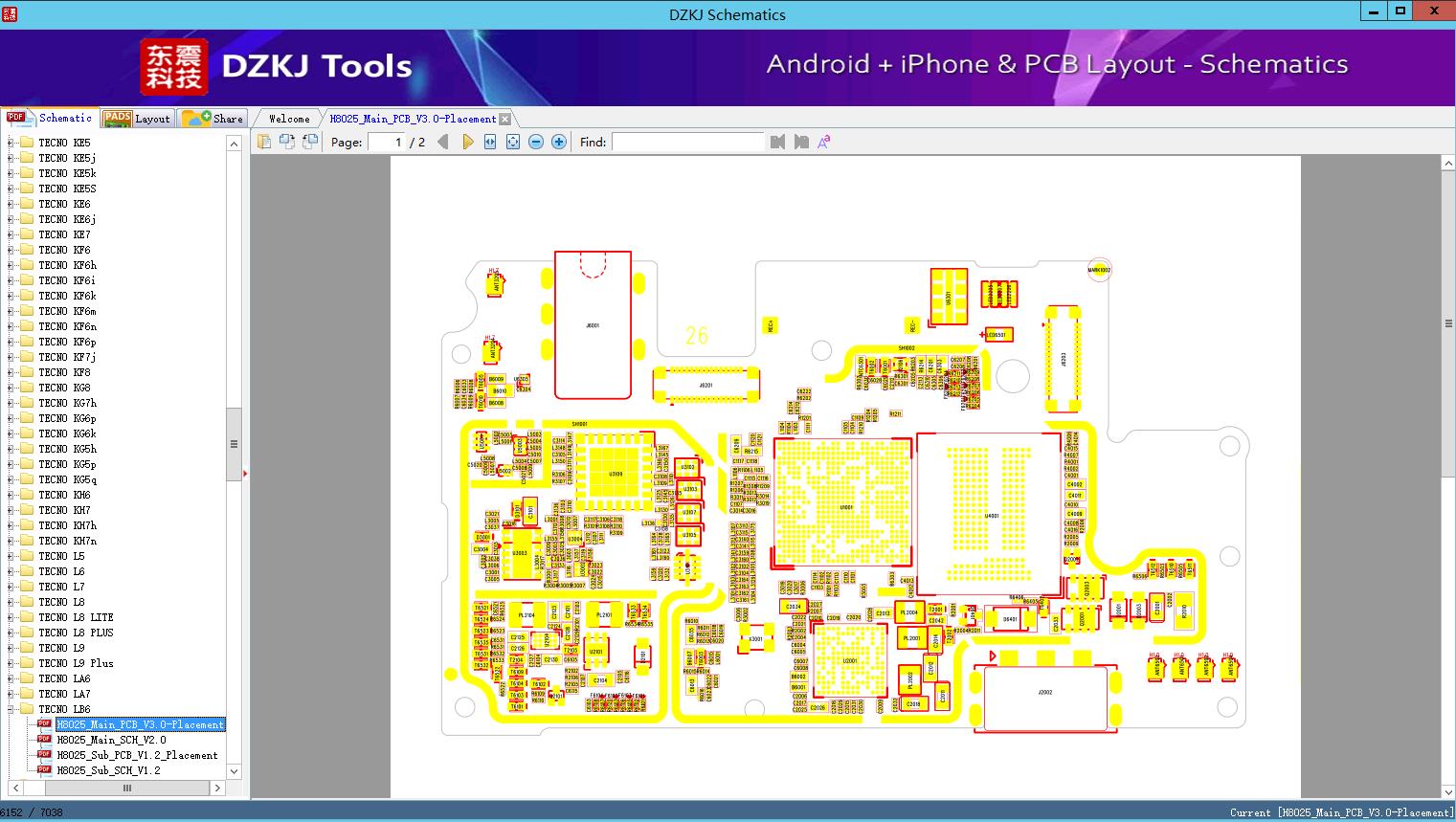This screenshot has width=1456, height=822.
Task: Click the folder icon of TECNO LB6
Action: pyautogui.click(x=27, y=709)
